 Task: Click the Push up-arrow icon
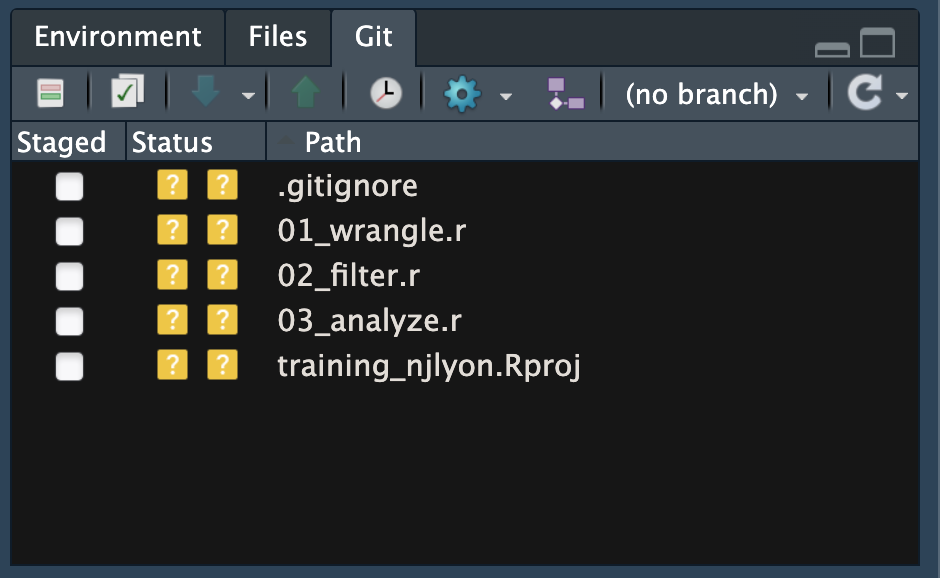(305, 93)
